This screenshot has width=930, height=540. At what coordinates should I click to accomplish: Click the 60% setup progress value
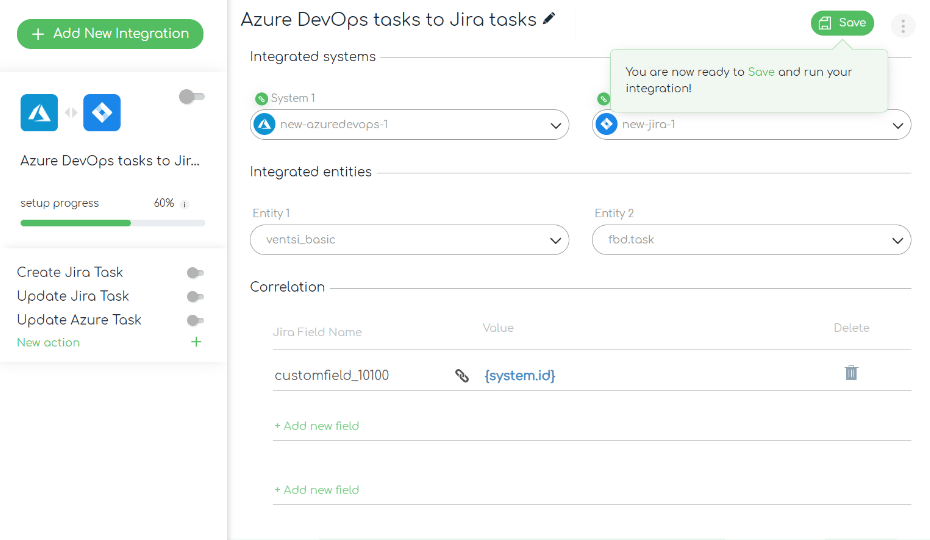[164, 203]
